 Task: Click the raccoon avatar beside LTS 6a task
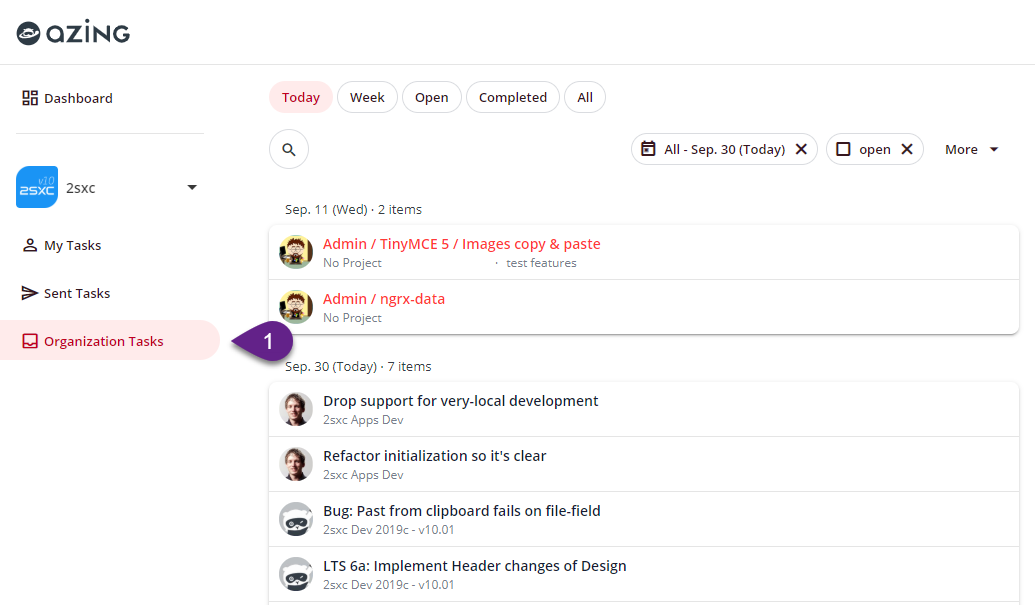(296, 574)
